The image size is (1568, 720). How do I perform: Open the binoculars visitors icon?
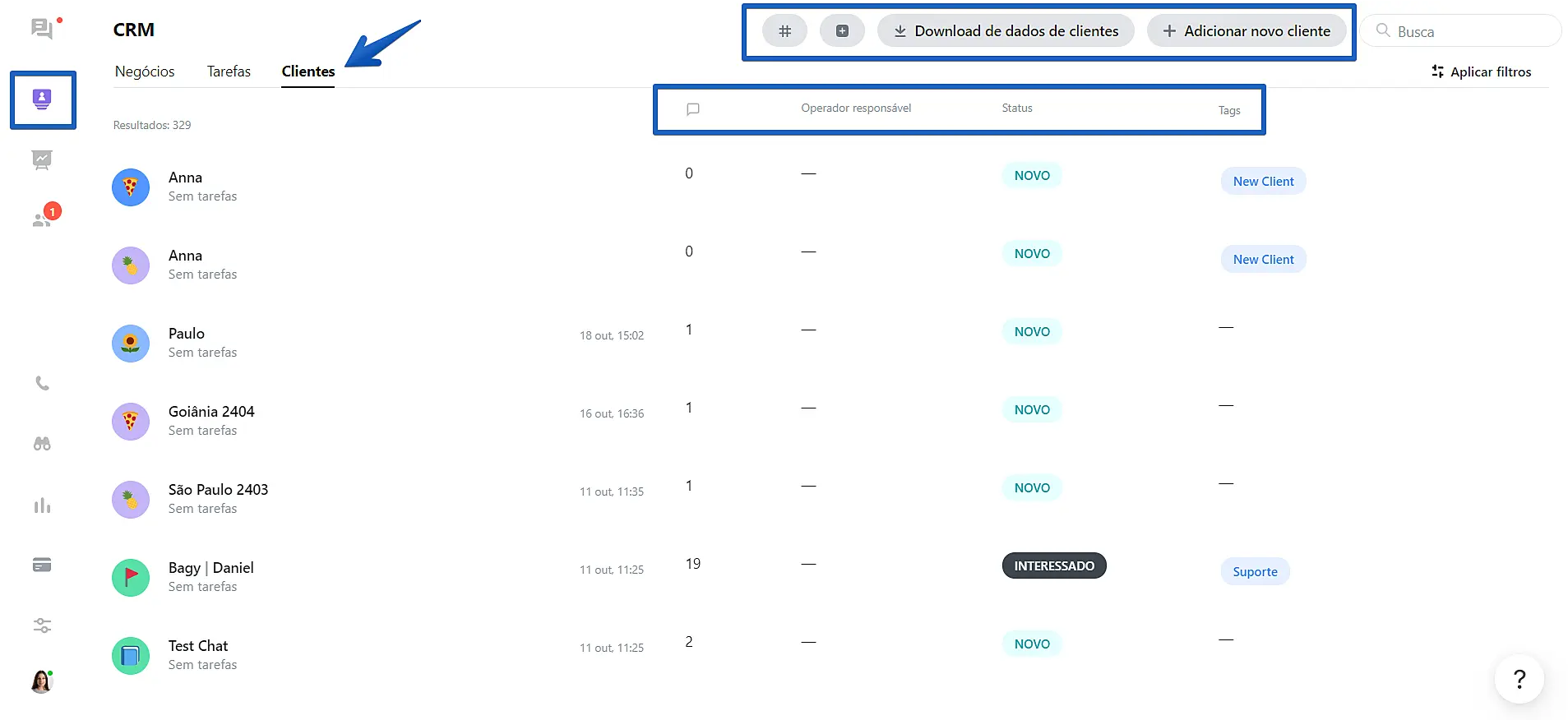point(42,444)
